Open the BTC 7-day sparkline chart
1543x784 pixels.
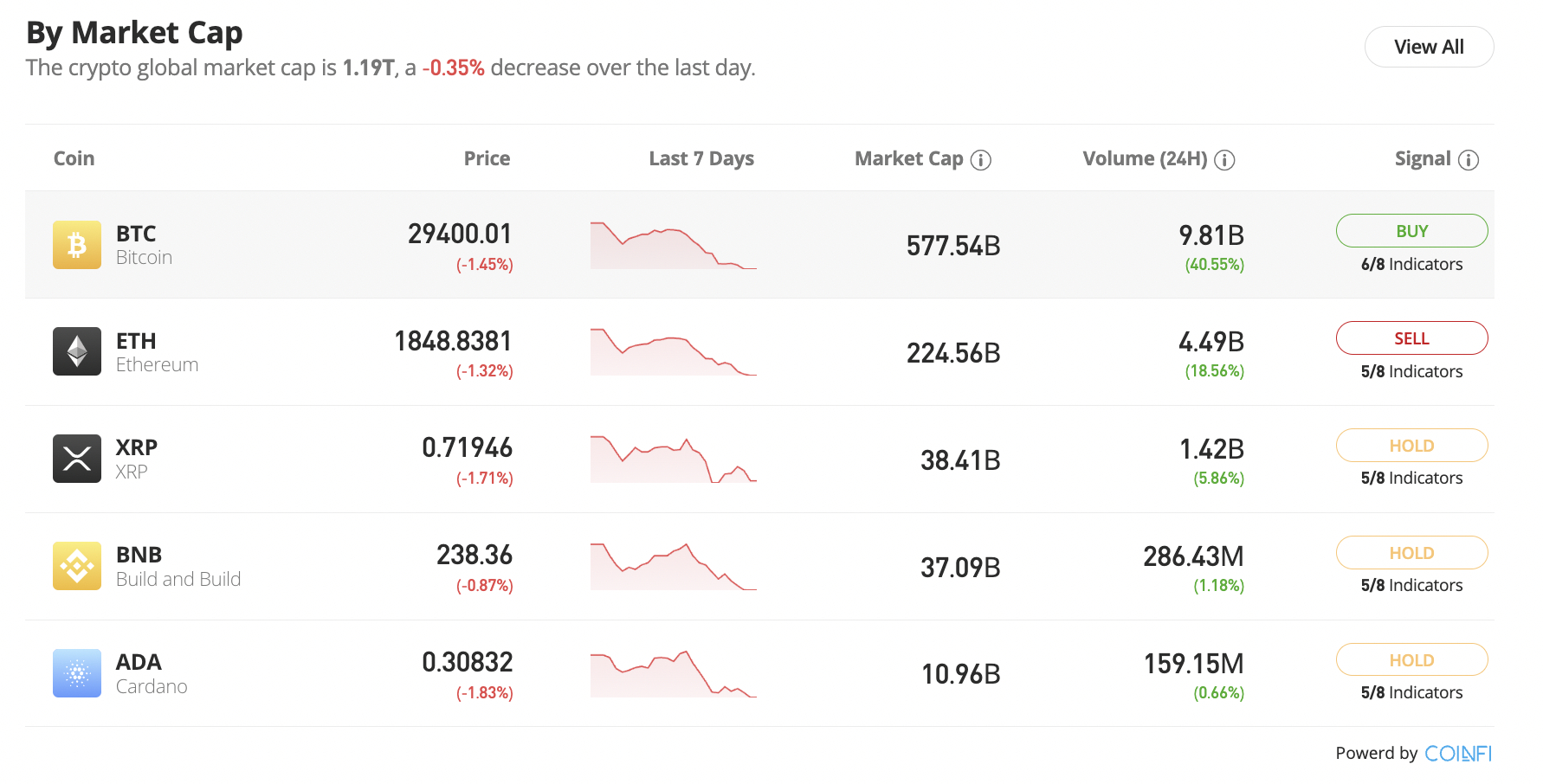coord(674,246)
